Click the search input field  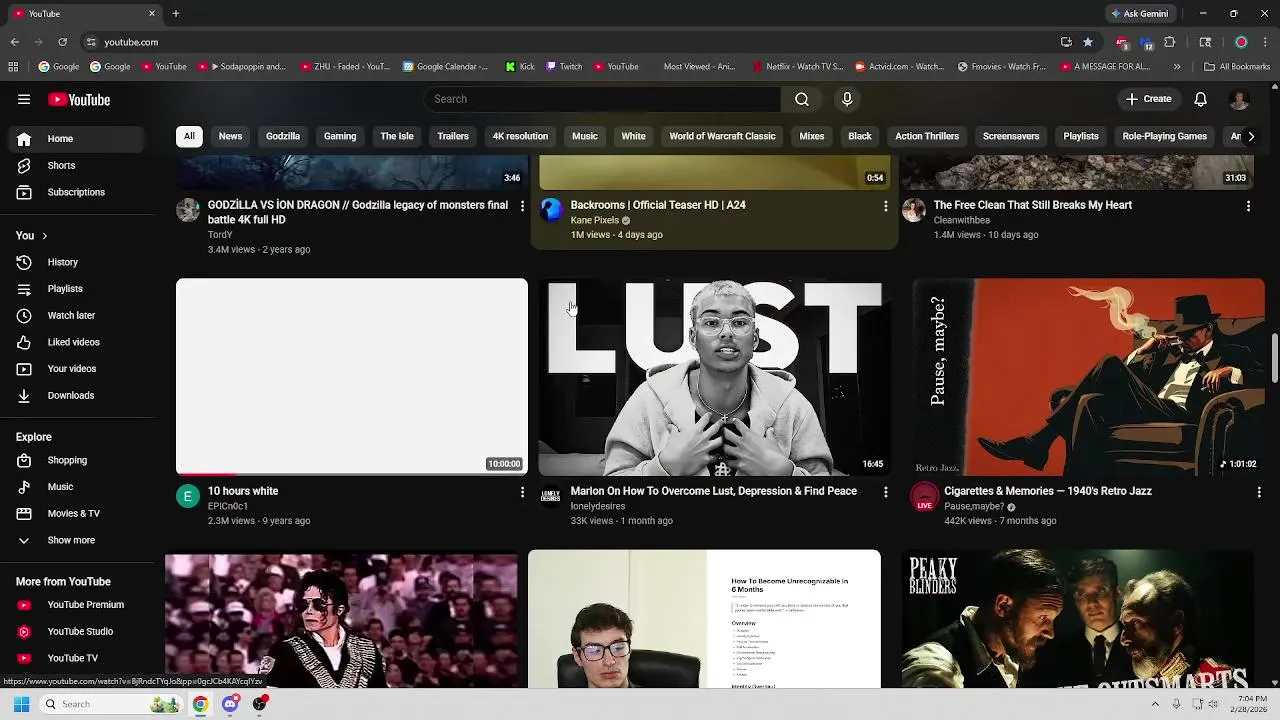[602, 99]
